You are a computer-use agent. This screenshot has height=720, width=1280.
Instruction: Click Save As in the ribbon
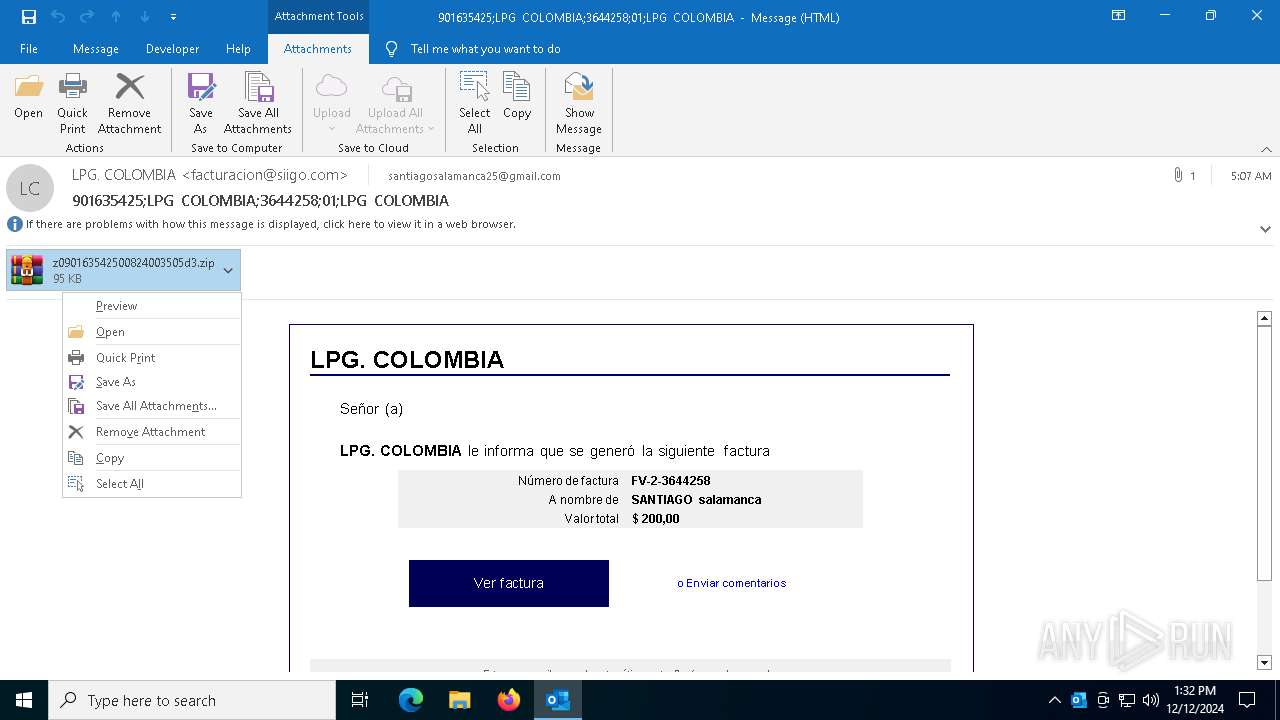pos(201,103)
